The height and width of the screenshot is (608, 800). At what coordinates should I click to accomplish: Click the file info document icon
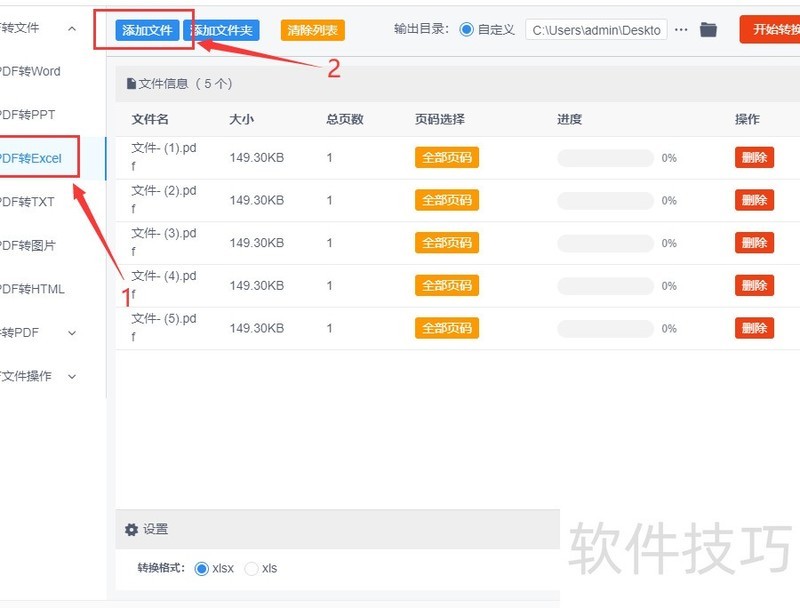pos(131,83)
